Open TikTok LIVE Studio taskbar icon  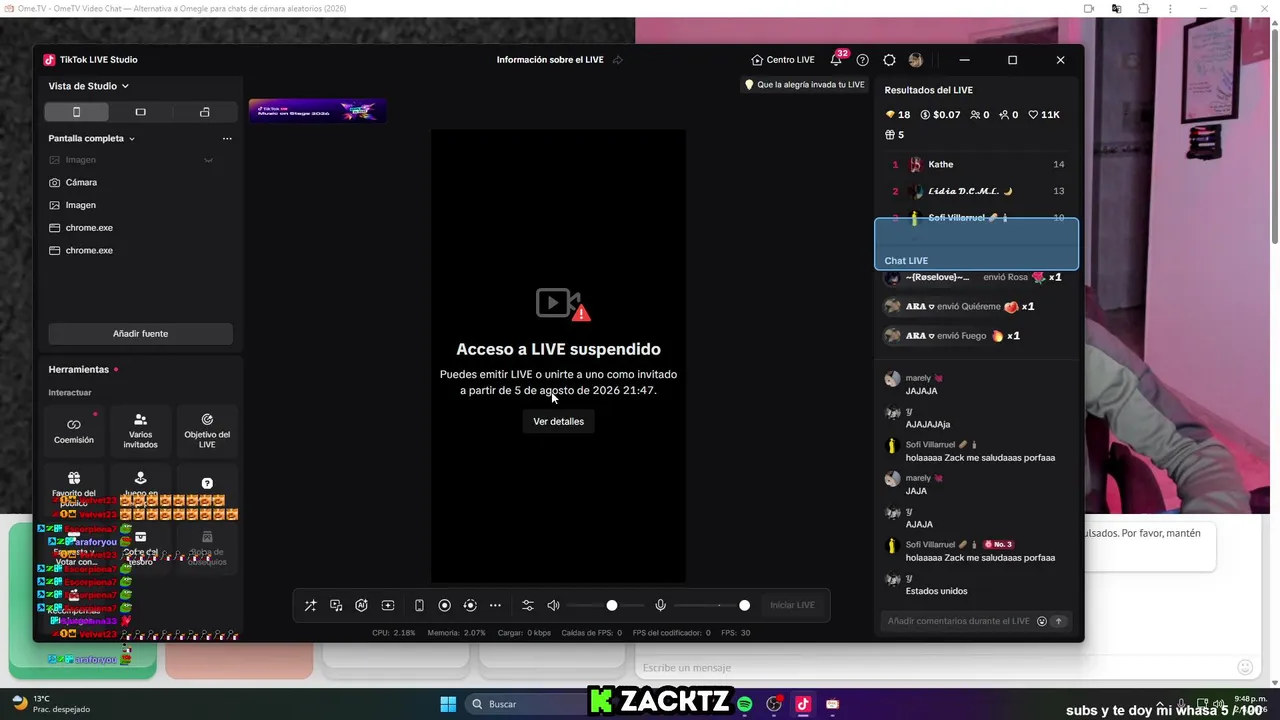coord(802,704)
